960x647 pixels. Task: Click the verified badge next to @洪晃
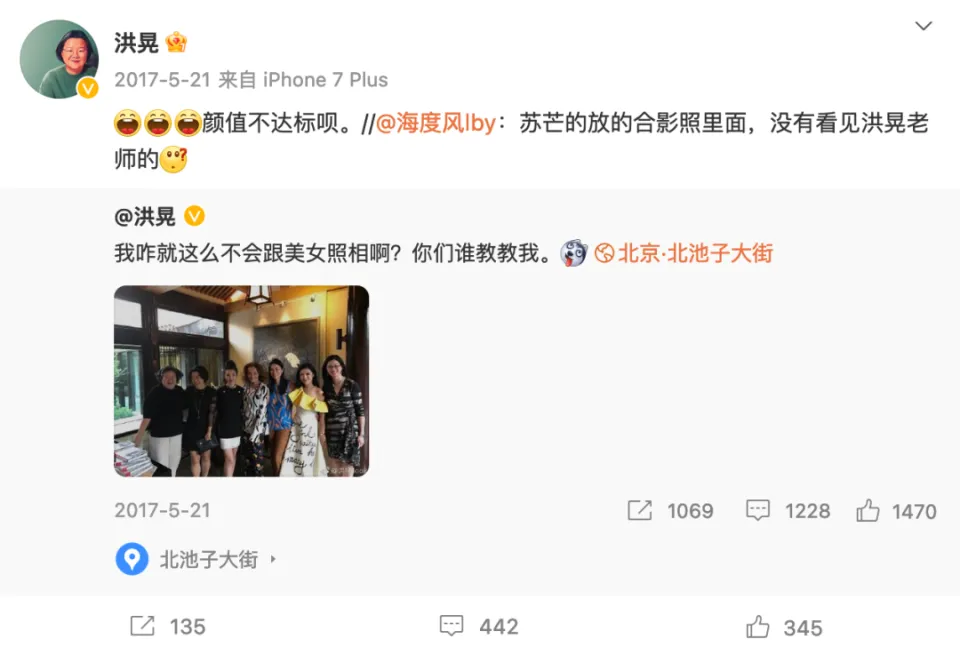tap(195, 215)
